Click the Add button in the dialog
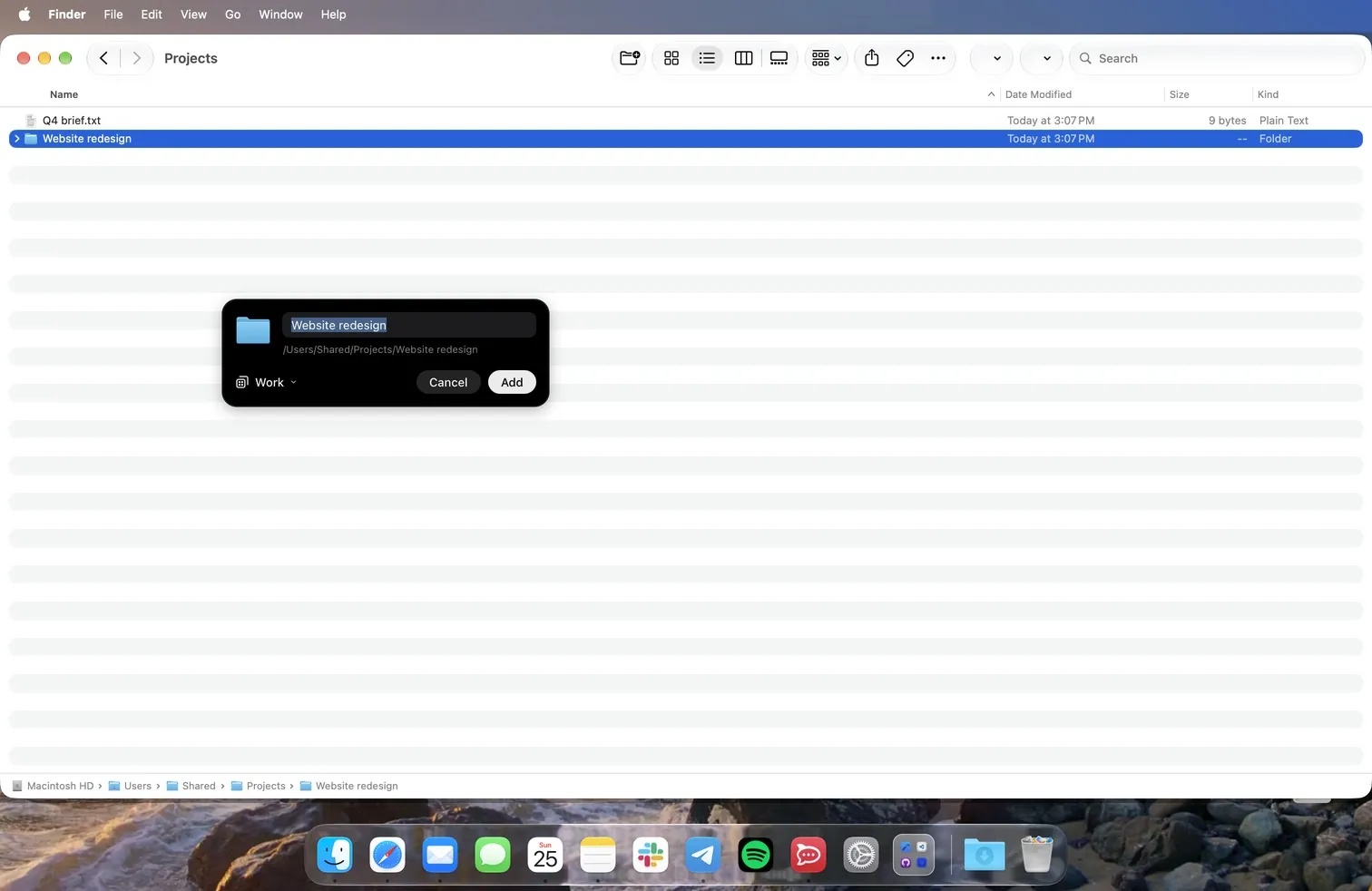Viewport: 1372px width, 891px height. pos(512,383)
